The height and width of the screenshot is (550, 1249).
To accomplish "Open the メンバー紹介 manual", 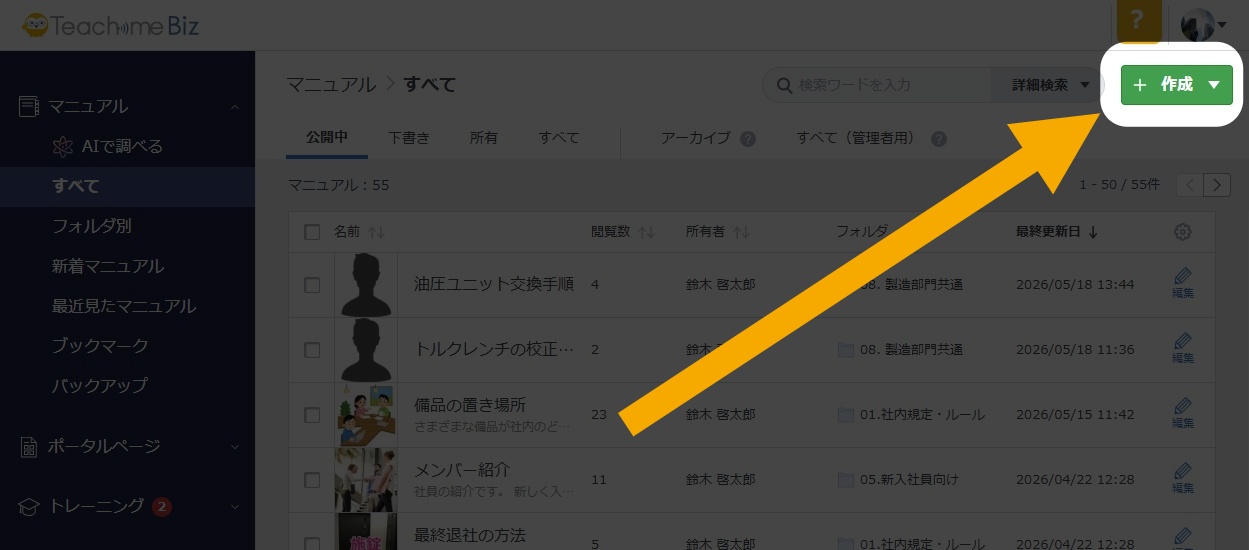I will click(x=462, y=470).
